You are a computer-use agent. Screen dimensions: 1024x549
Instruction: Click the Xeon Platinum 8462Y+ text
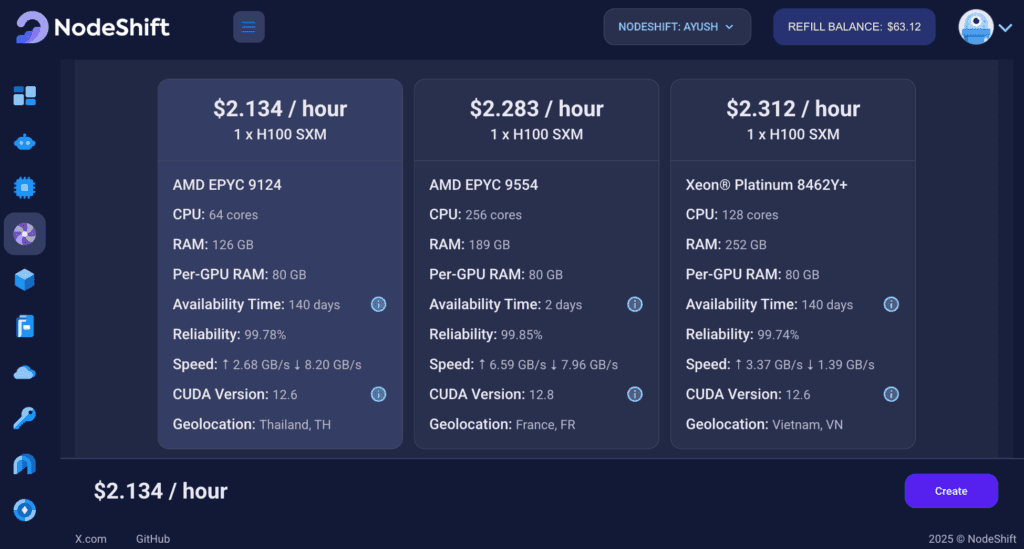767,185
